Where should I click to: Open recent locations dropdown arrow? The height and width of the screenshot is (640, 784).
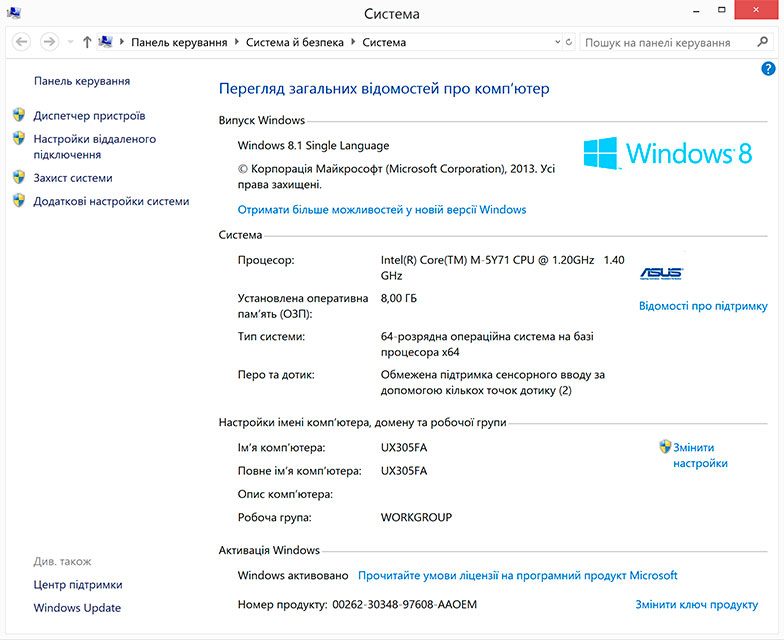(70, 42)
